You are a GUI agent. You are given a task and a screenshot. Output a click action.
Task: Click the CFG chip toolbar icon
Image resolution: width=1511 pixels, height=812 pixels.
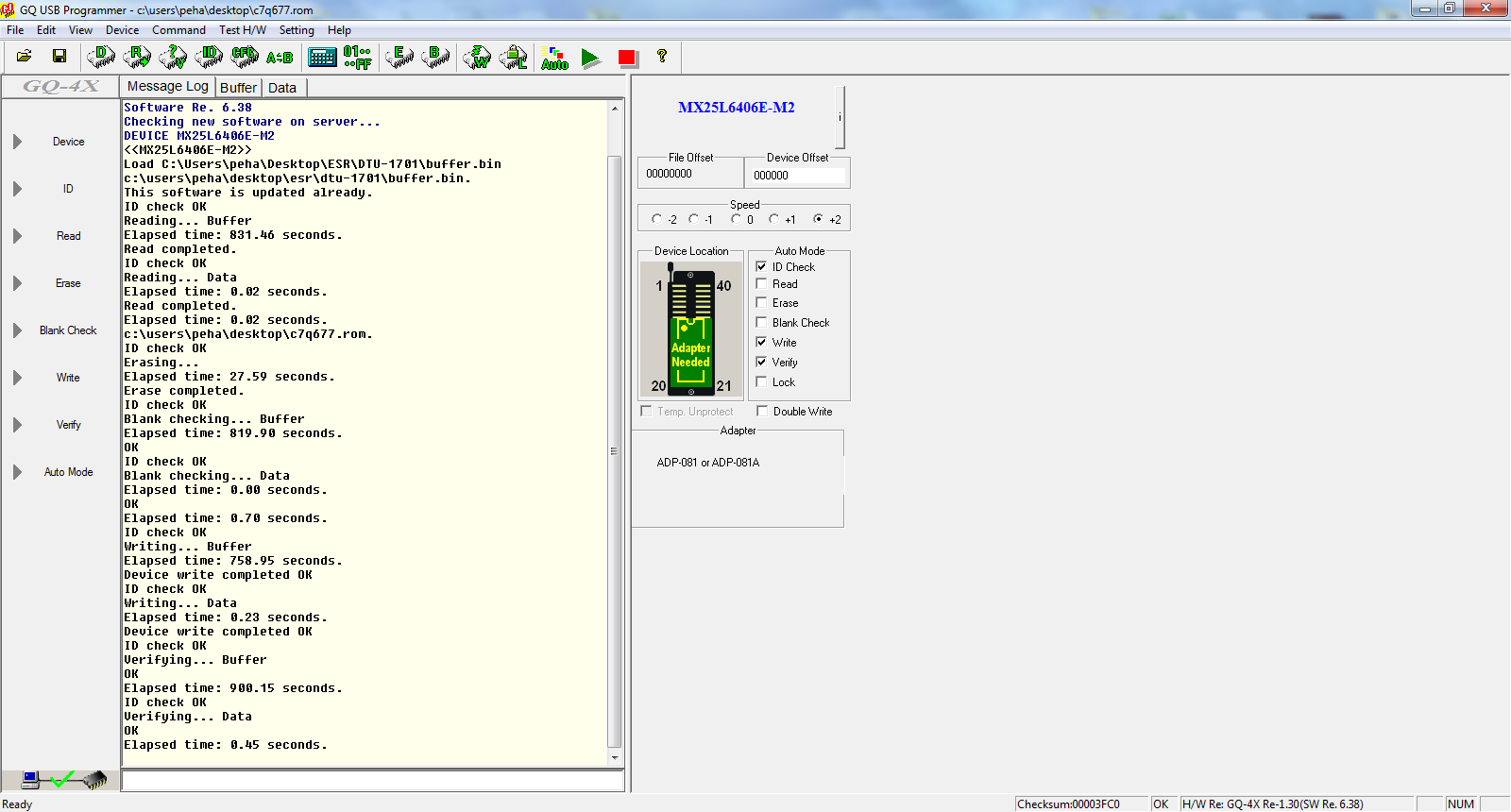click(245, 57)
